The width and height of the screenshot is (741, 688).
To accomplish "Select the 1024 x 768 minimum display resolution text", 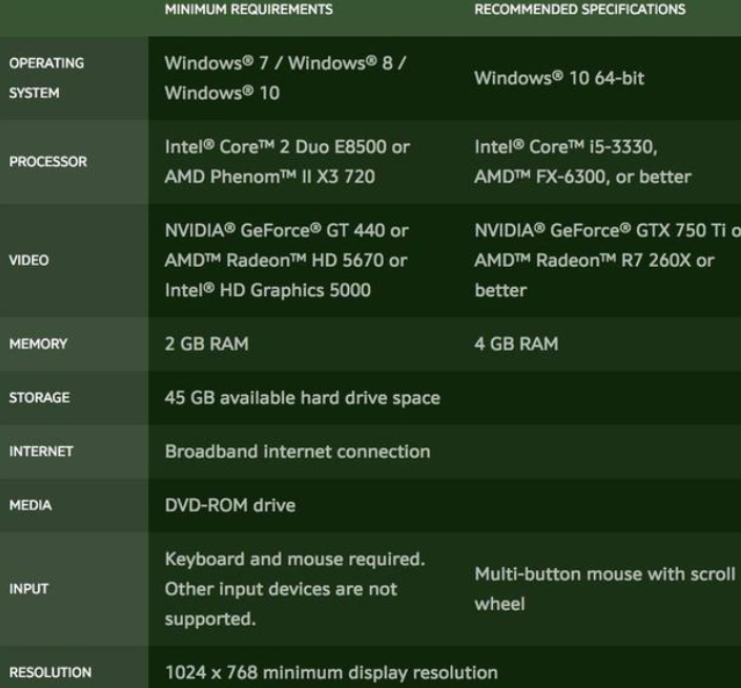I will (x=331, y=672).
